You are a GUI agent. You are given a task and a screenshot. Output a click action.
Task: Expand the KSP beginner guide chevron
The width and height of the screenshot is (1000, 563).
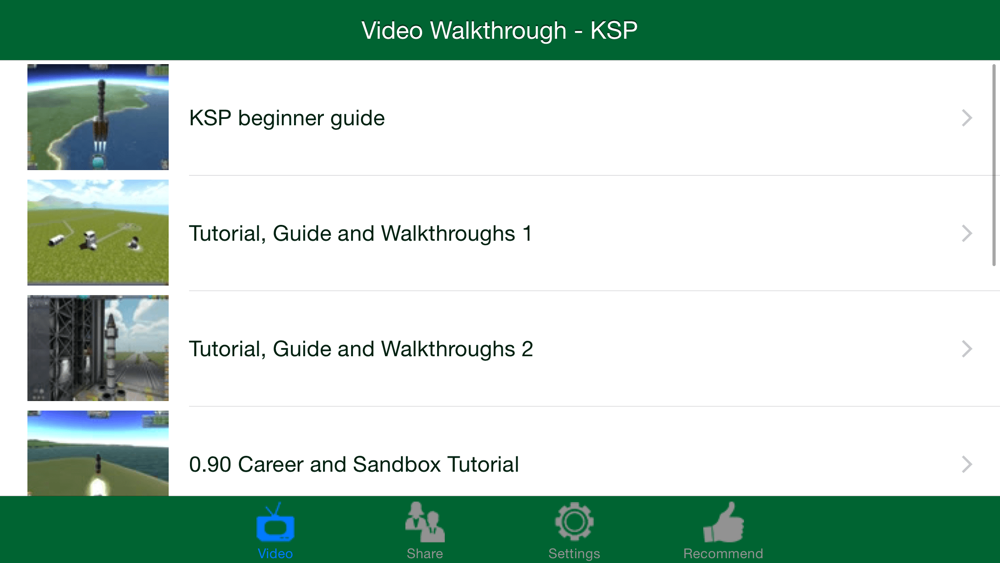point(967,118)
